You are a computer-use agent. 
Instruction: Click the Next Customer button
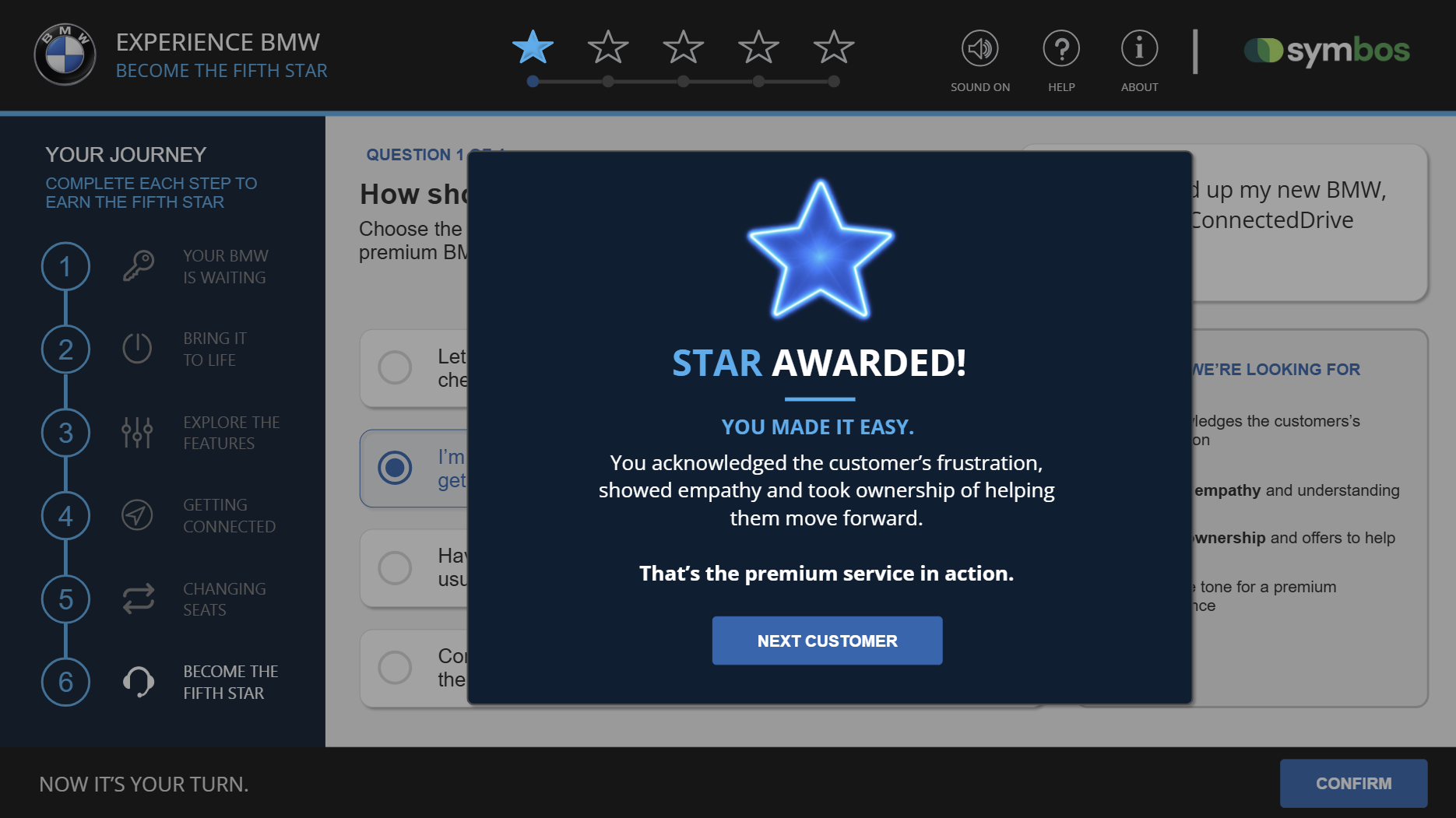(x=827, y=641)
